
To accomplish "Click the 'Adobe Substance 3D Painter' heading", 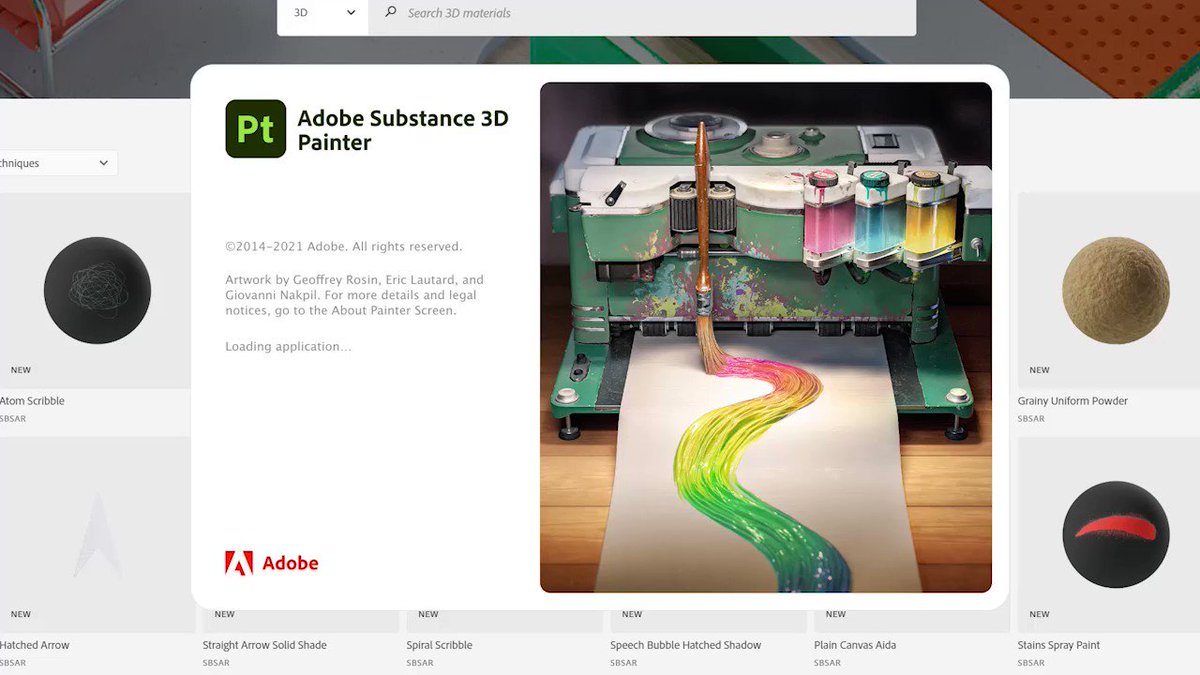I will (x=403, y=130).
